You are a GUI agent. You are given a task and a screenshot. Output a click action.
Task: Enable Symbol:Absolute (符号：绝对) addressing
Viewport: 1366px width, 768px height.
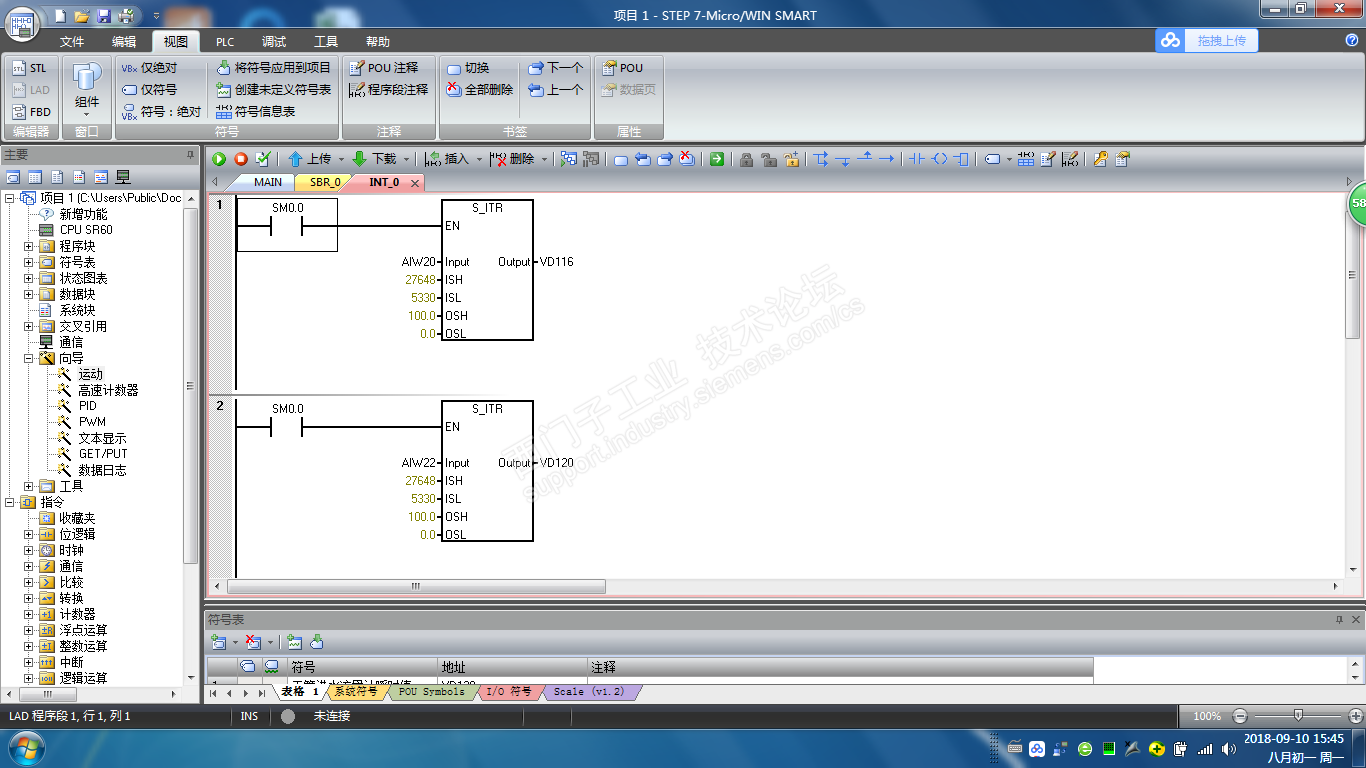161,112
